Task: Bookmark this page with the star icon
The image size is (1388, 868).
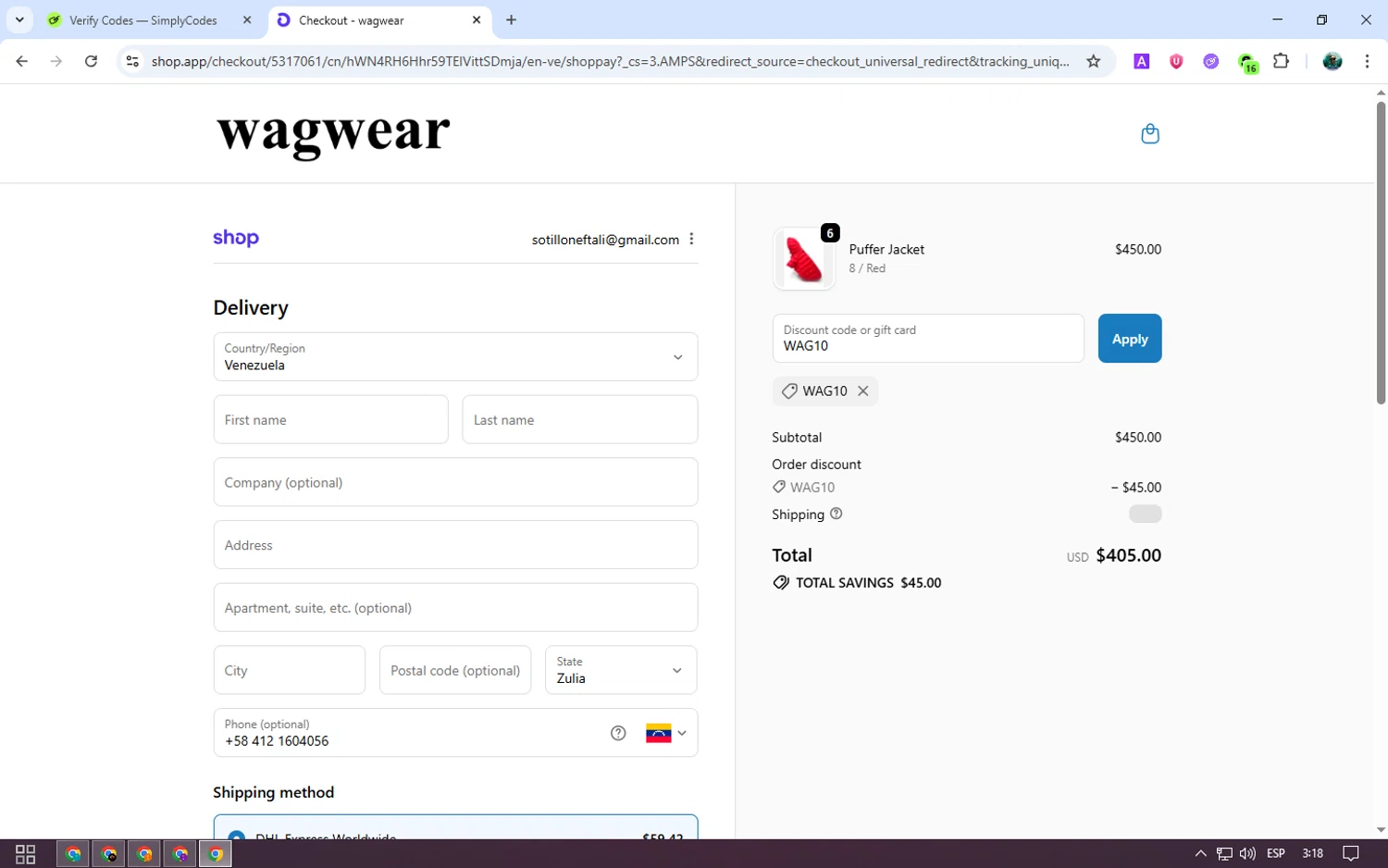Action: click(1094, 61)
